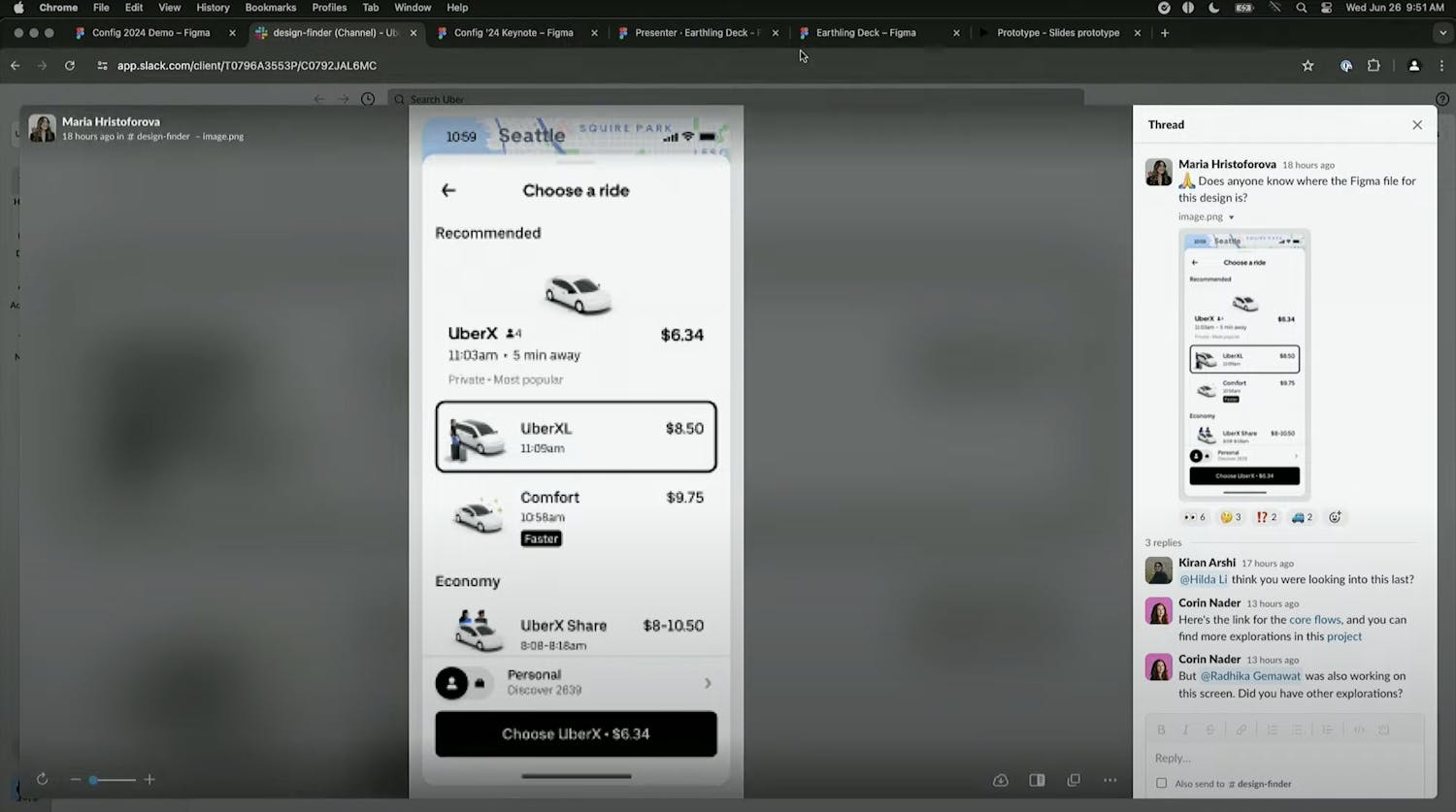The width and height of the screenshot is (1456, 812).
Task: Click the Reply message input field
Action: [1283, 758]
